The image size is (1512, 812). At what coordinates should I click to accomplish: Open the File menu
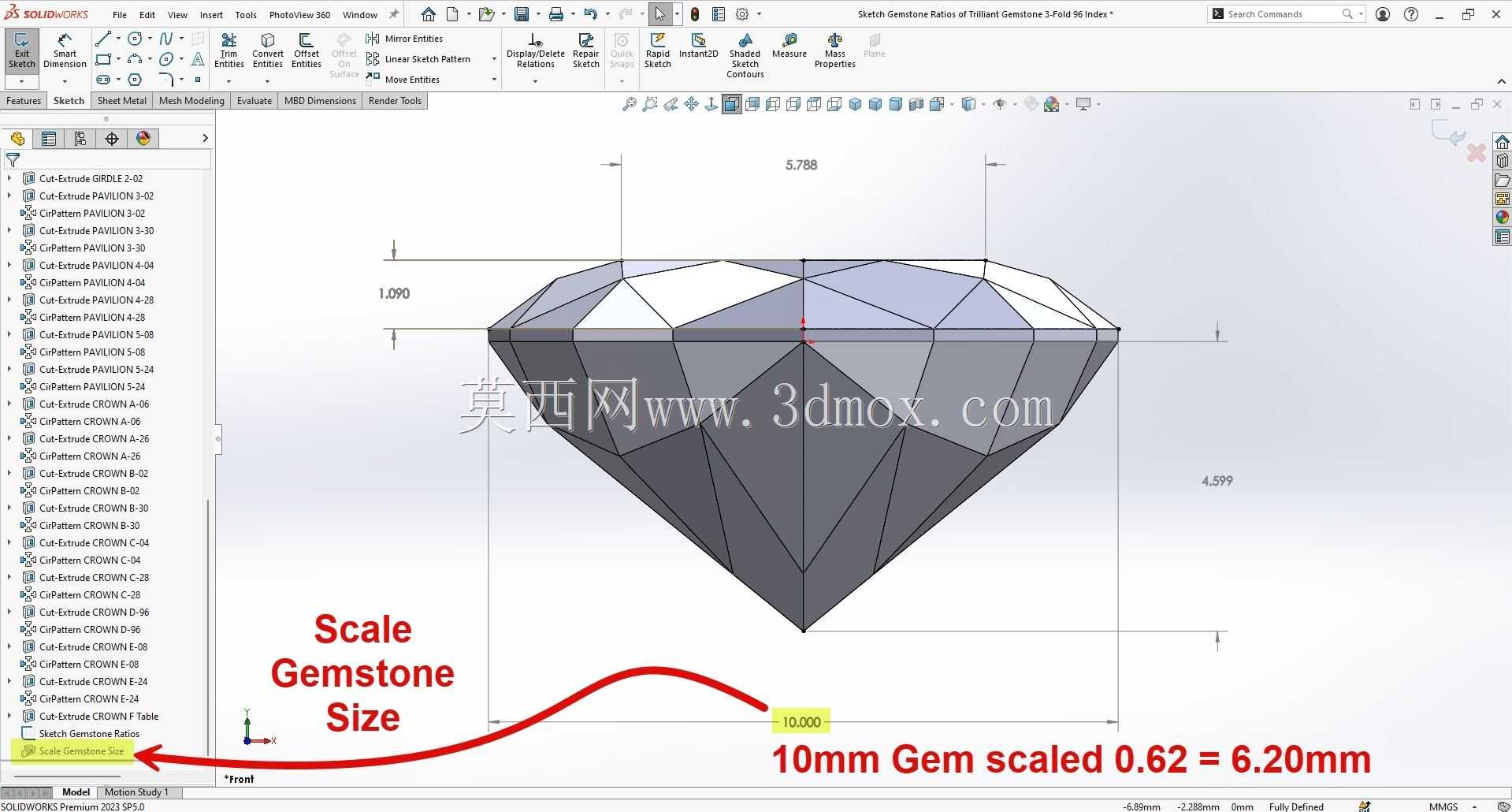120,14
